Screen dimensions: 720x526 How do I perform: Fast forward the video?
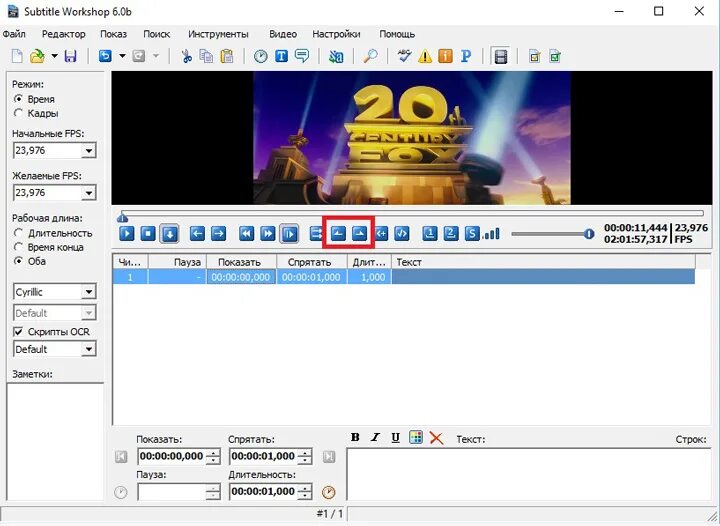[x=268, y=234]
